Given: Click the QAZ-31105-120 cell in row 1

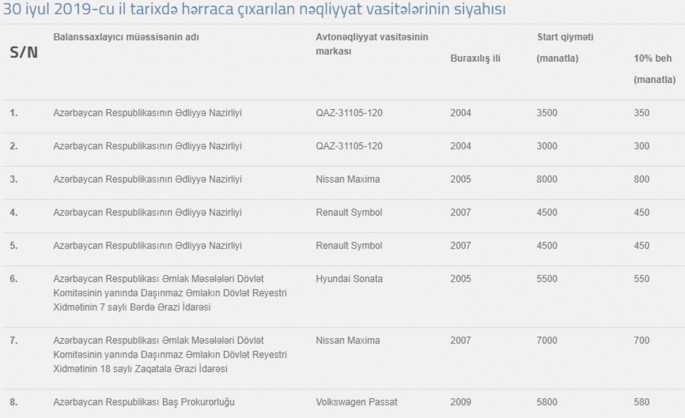Looking at the screenshot, I should click(349, 113).
